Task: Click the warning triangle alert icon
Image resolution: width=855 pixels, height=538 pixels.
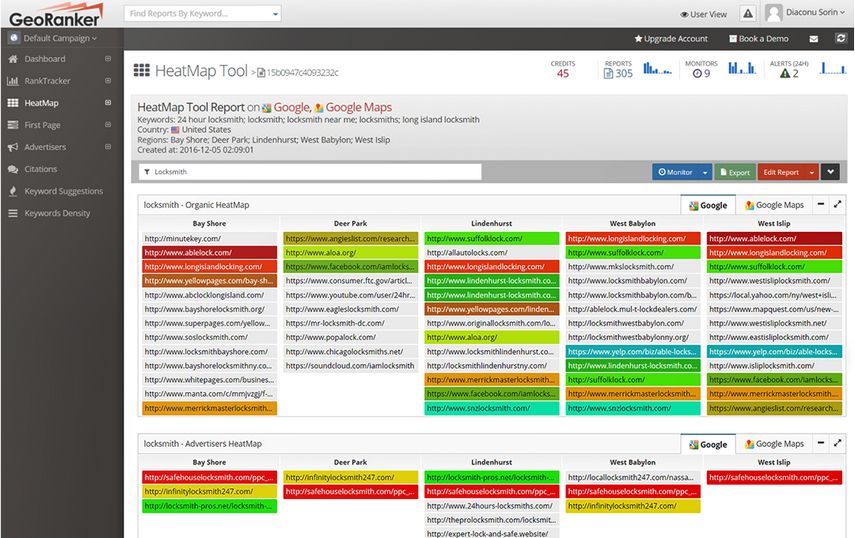Action: (748, 14)
